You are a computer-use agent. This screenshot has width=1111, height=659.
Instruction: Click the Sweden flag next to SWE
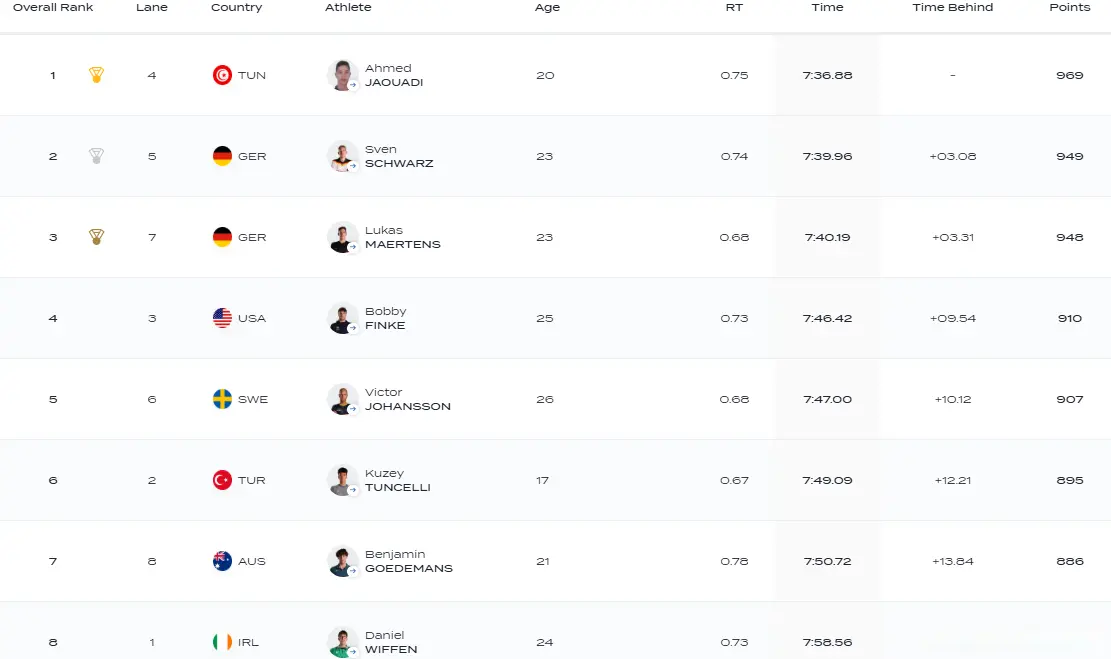222,399
